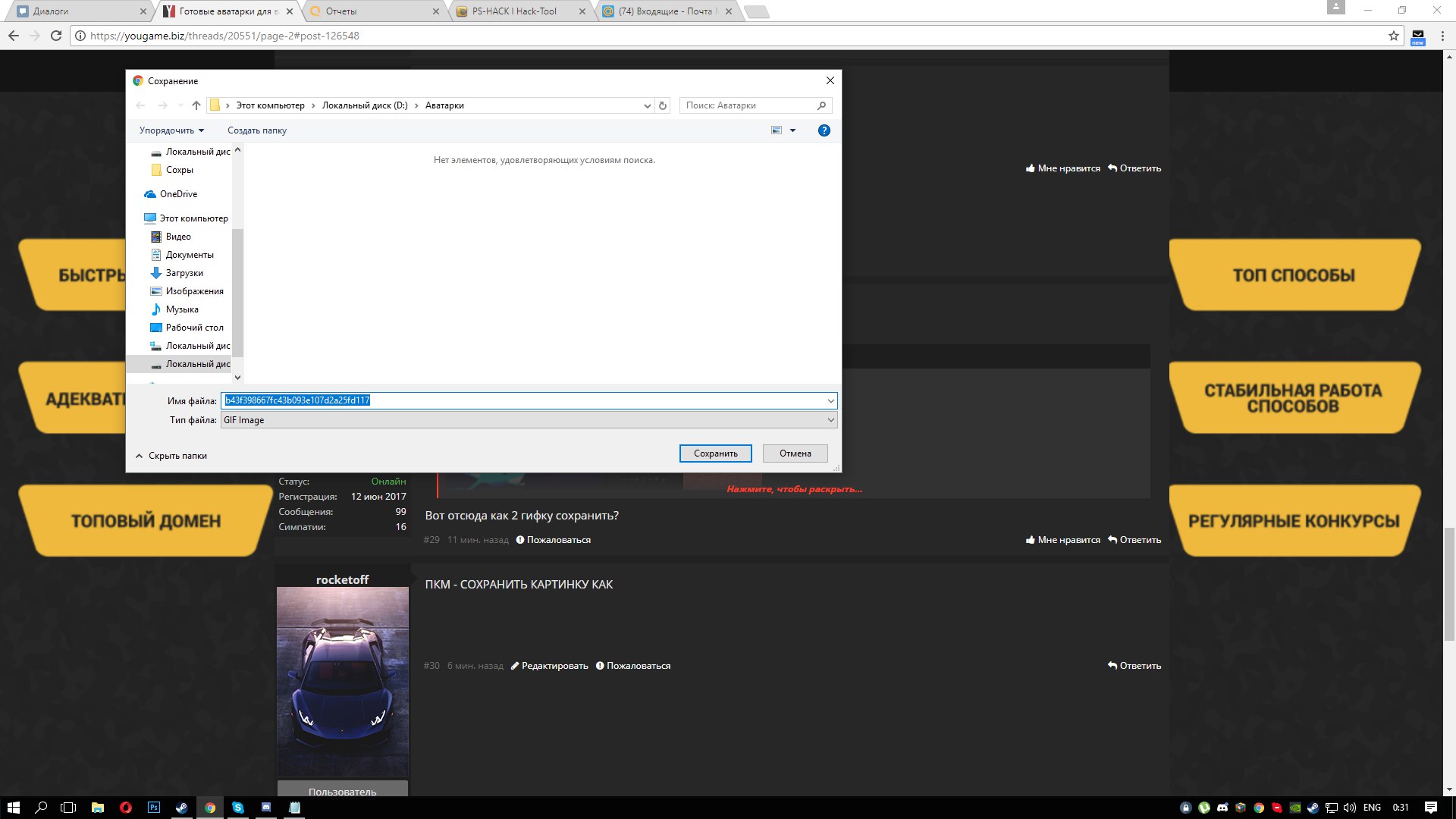The image size is (1456, 819).
Task: Open the Упорядочить dropdown menu
Action: tap(171, 130)
